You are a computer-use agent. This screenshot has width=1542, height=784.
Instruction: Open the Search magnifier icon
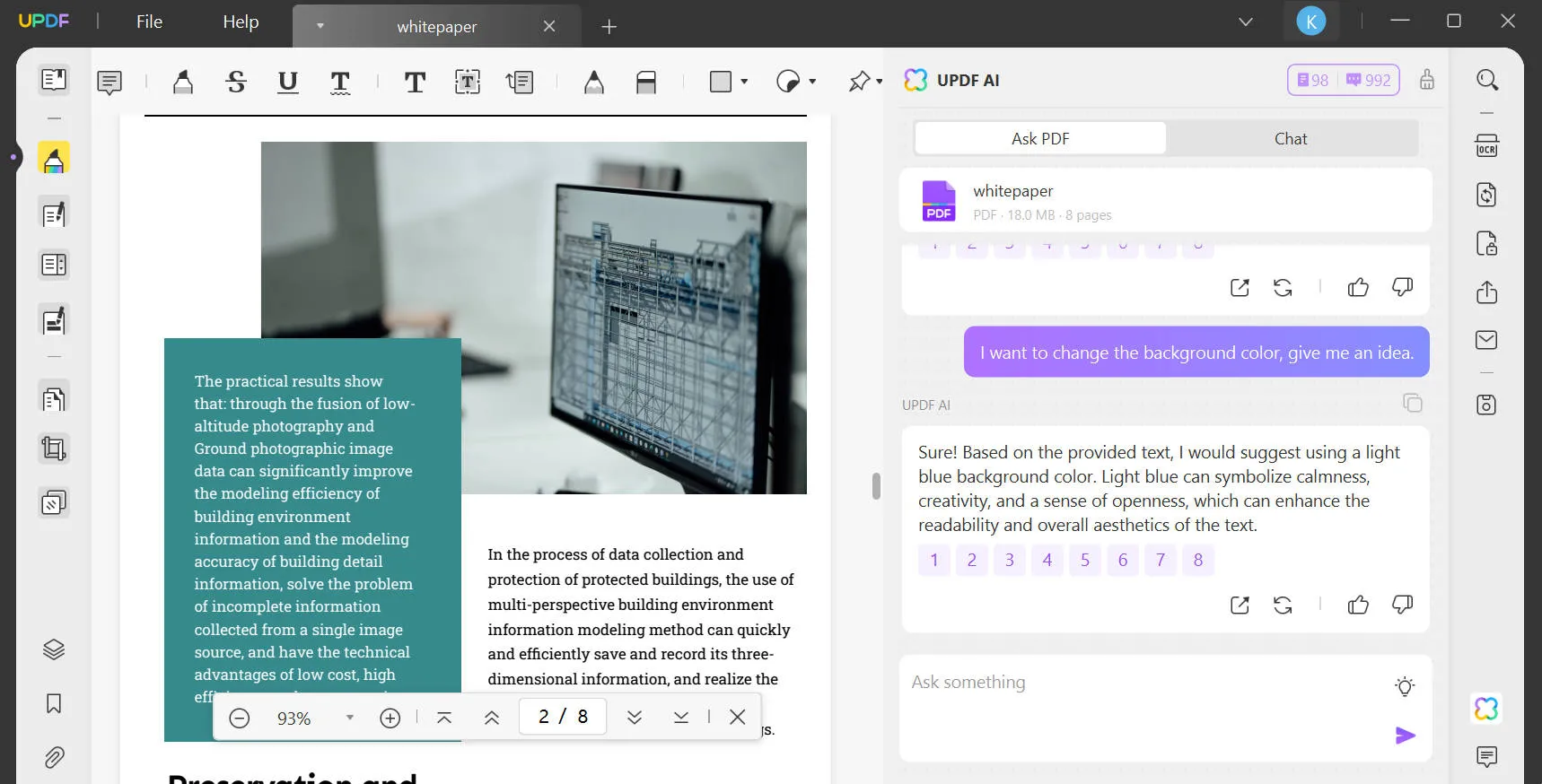1487,80
